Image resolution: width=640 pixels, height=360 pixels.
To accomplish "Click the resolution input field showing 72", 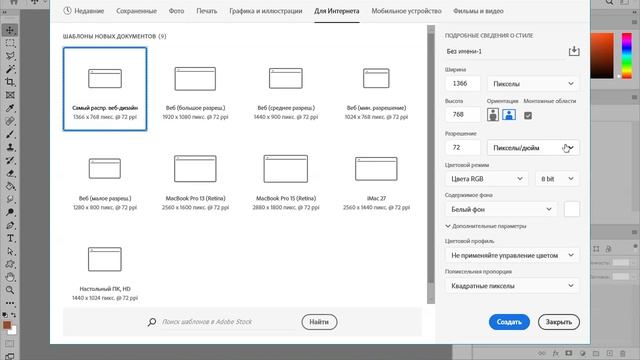I will [462, 148].
